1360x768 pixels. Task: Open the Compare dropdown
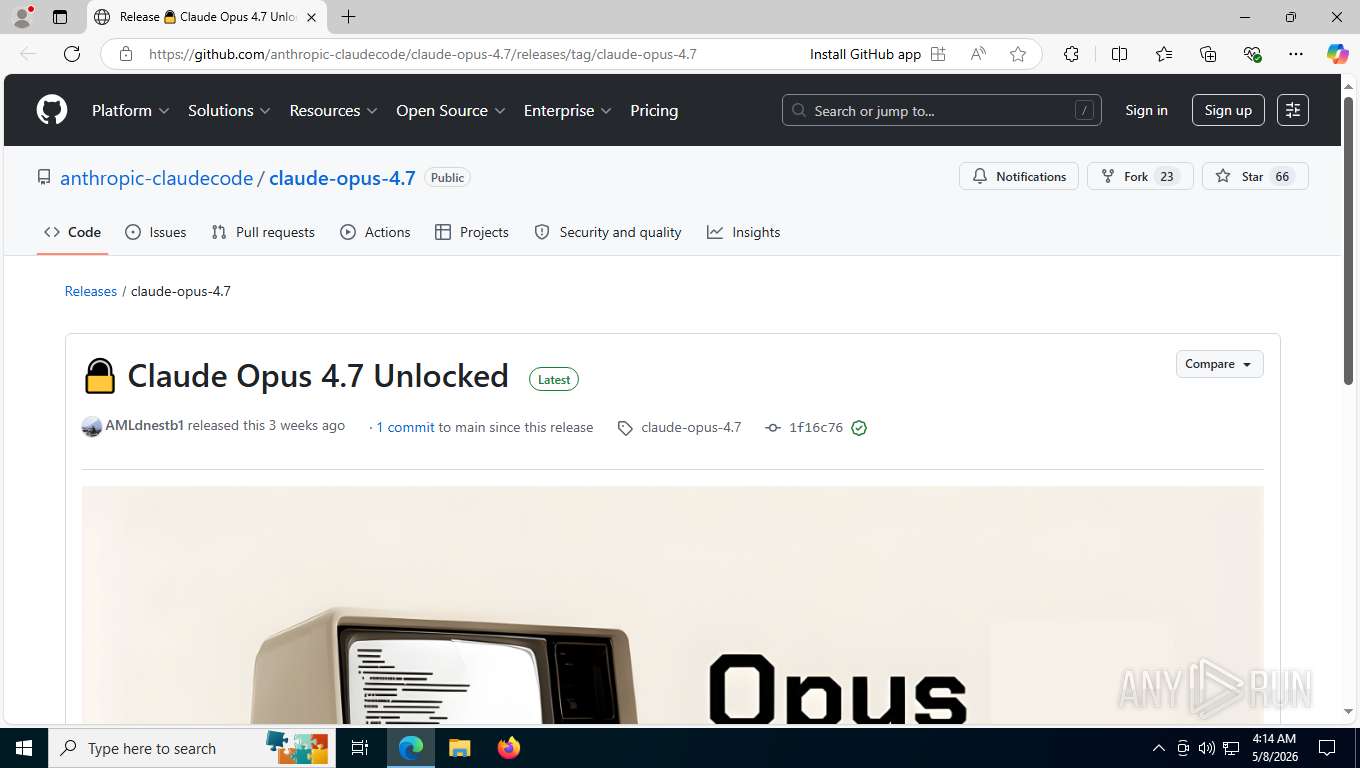point(1219,364)
